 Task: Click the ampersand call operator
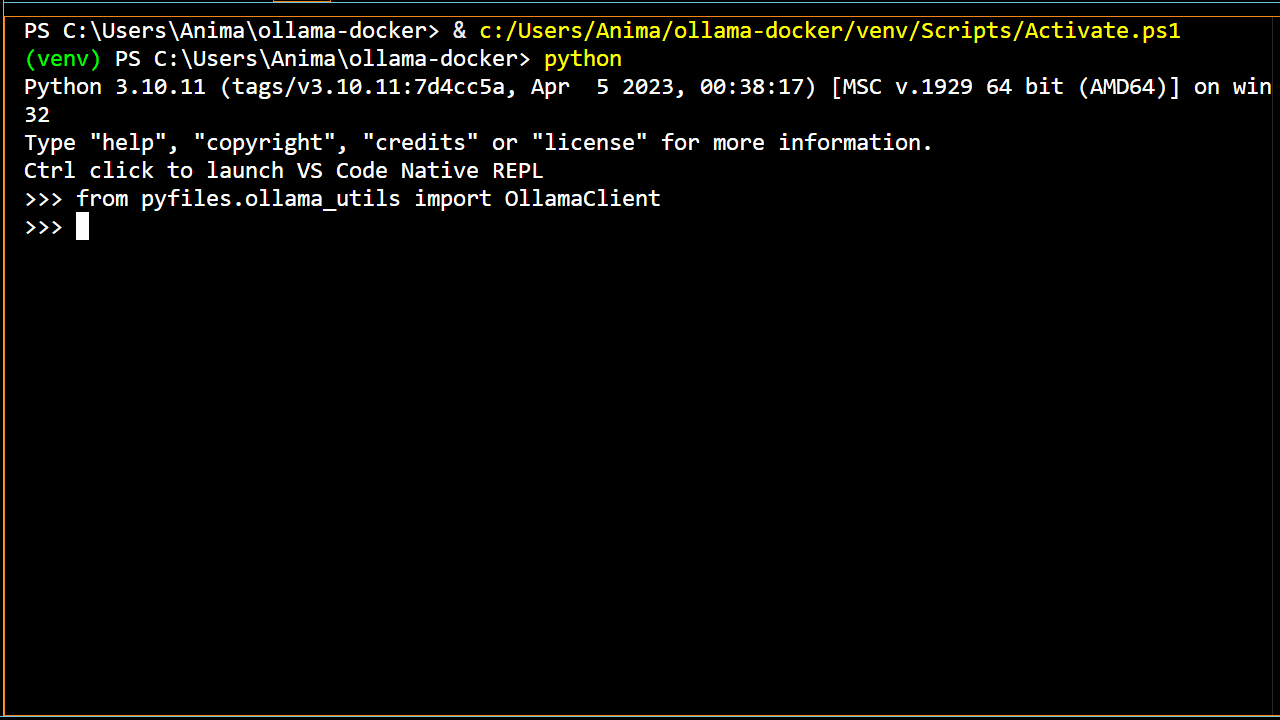coord(459,31)
